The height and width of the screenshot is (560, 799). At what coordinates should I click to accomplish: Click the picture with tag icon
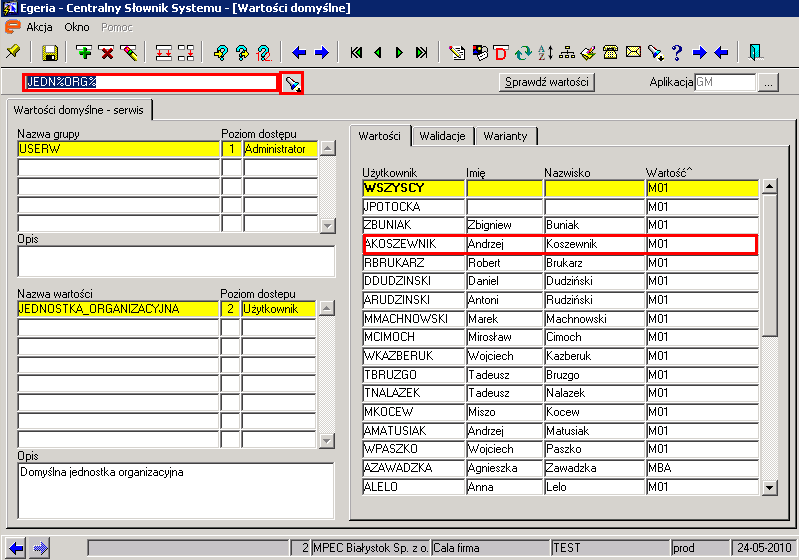coord(480,52)
